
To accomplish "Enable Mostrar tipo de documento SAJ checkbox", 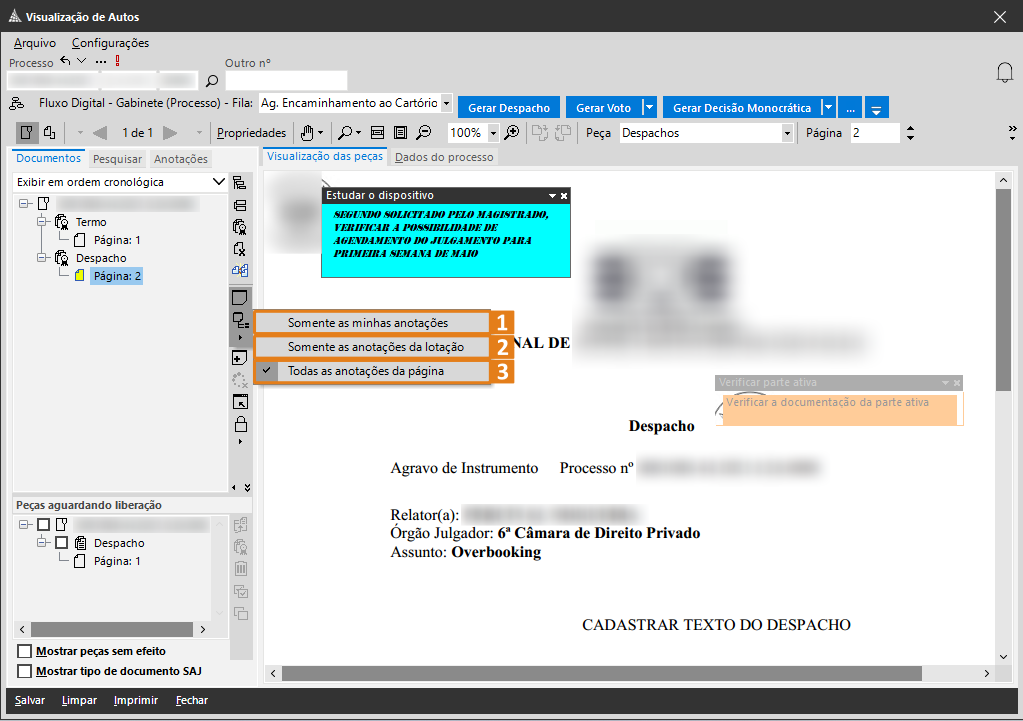I will 25,671.
